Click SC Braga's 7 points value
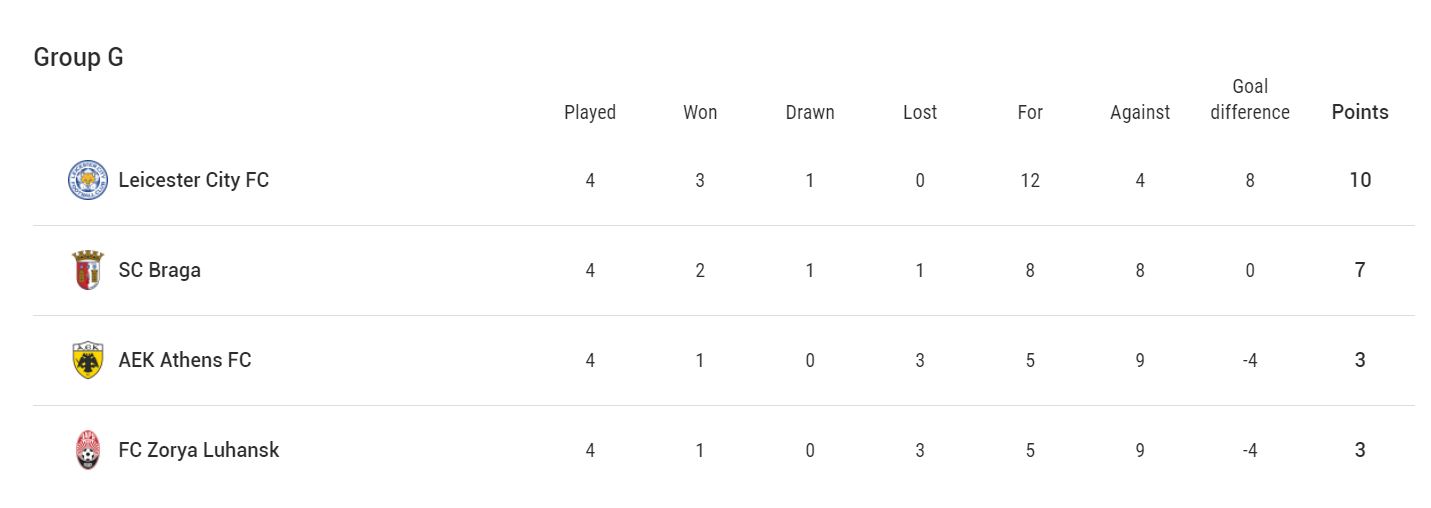 click(x=1360, y=270)
